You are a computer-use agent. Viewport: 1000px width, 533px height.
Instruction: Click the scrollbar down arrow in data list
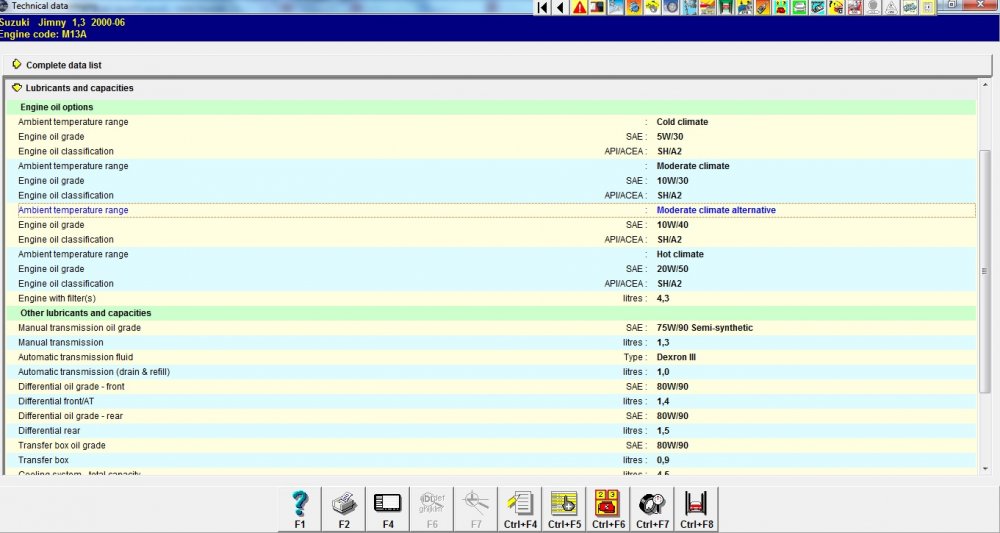click(985, 469)
